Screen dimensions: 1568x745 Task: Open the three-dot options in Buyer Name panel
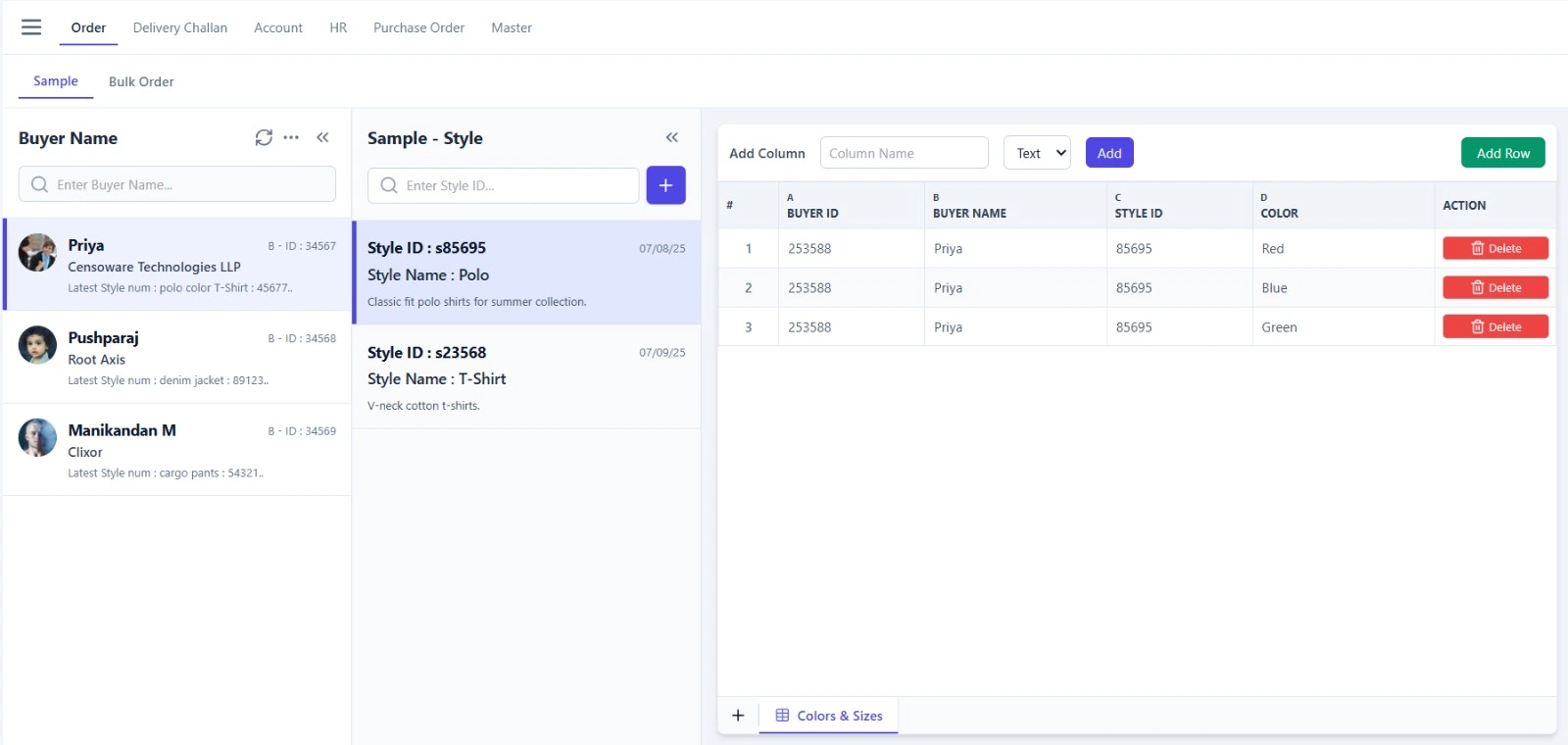coord(291,138)
